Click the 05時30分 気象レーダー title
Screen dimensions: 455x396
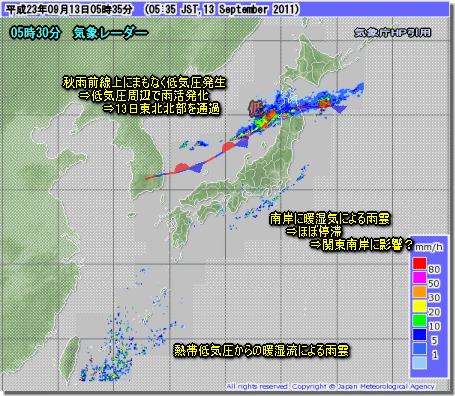pos(79,33)
